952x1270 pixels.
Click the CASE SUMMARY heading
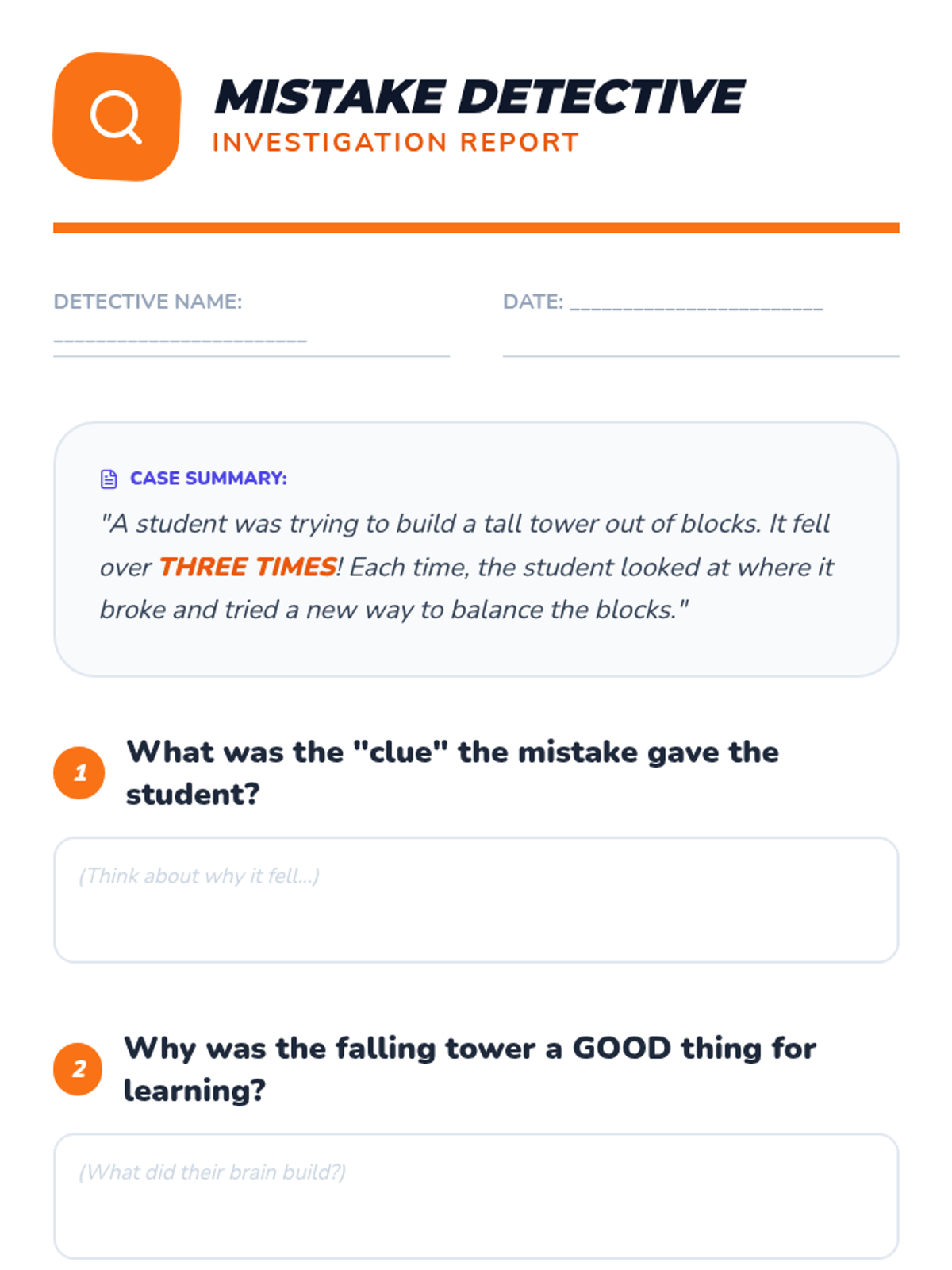click(x=209, y=479)
